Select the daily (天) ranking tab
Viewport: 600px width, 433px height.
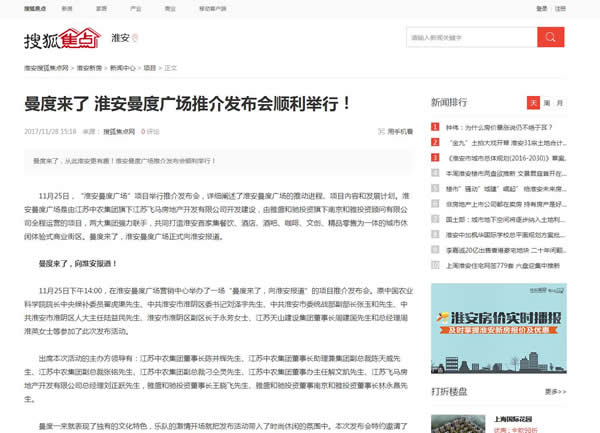[x=534, y=102]
